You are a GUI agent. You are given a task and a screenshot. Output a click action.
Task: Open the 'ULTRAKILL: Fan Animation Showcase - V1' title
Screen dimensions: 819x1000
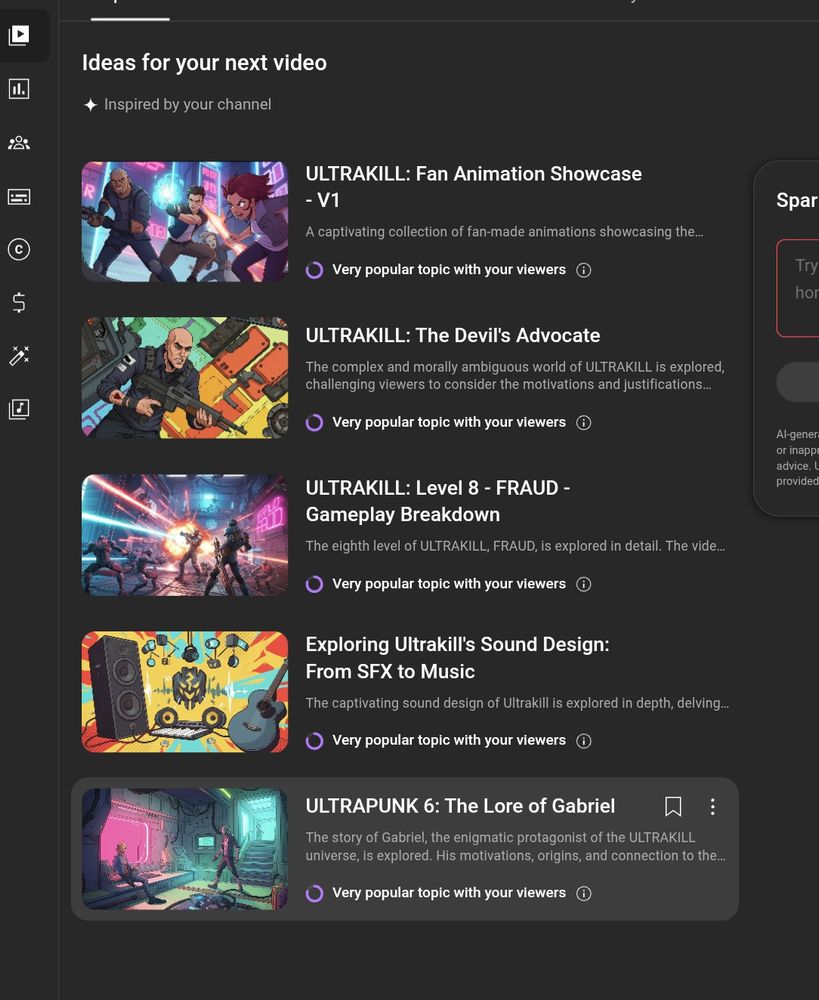pos(474,187)
